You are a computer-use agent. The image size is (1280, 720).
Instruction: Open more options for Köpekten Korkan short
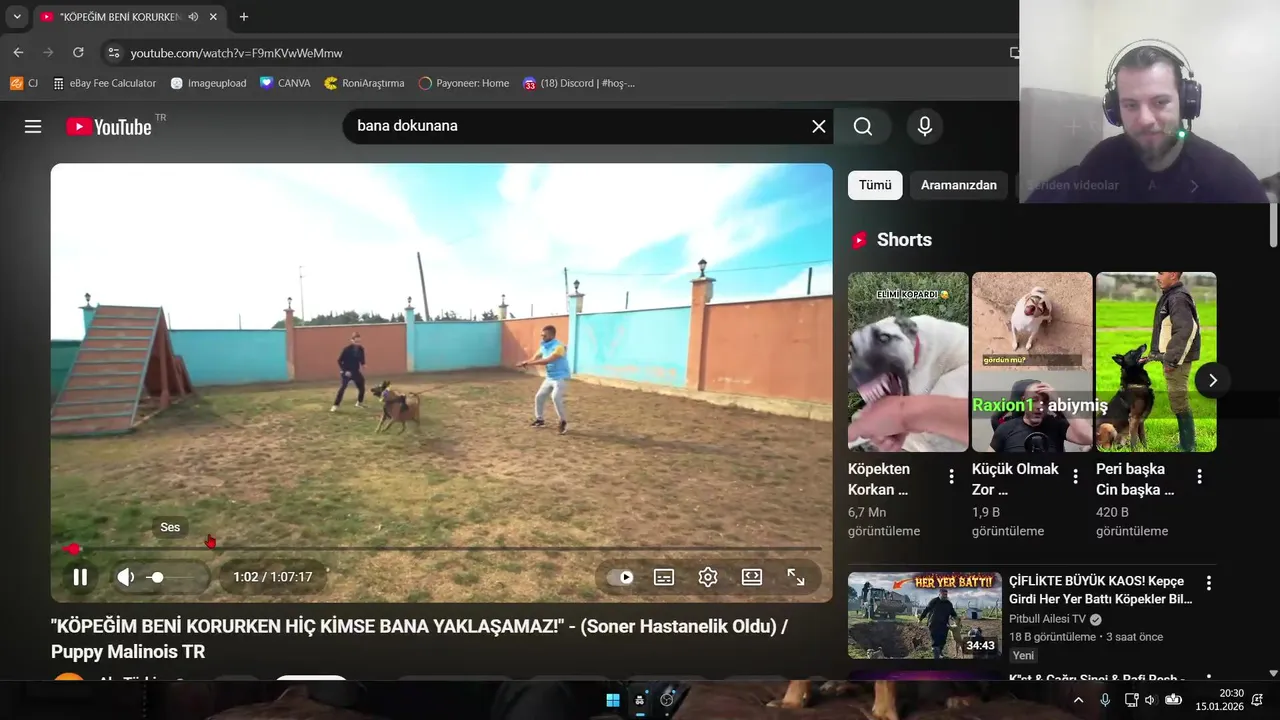[x=952, y=477]
